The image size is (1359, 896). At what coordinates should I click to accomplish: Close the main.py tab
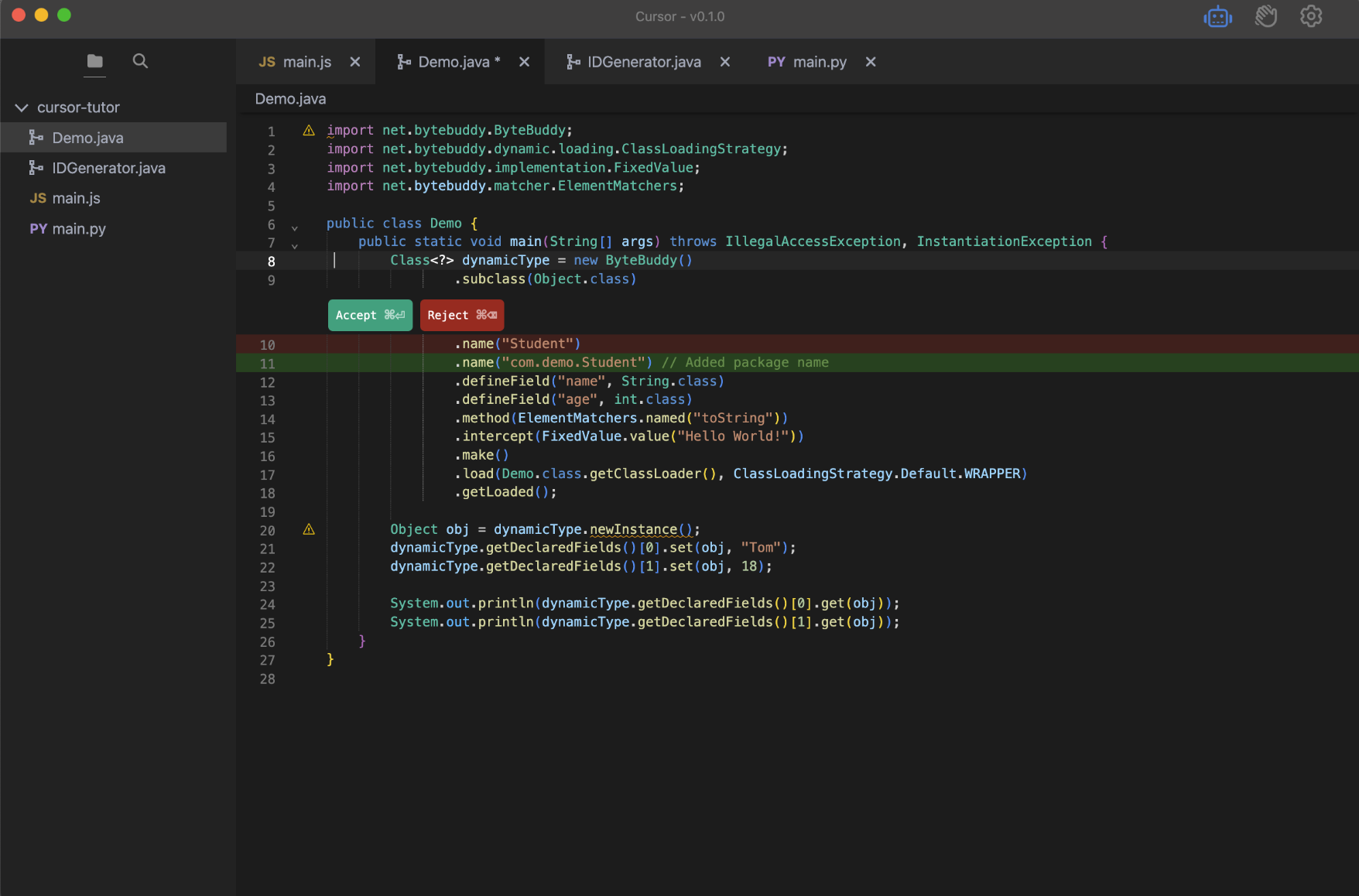871,62
